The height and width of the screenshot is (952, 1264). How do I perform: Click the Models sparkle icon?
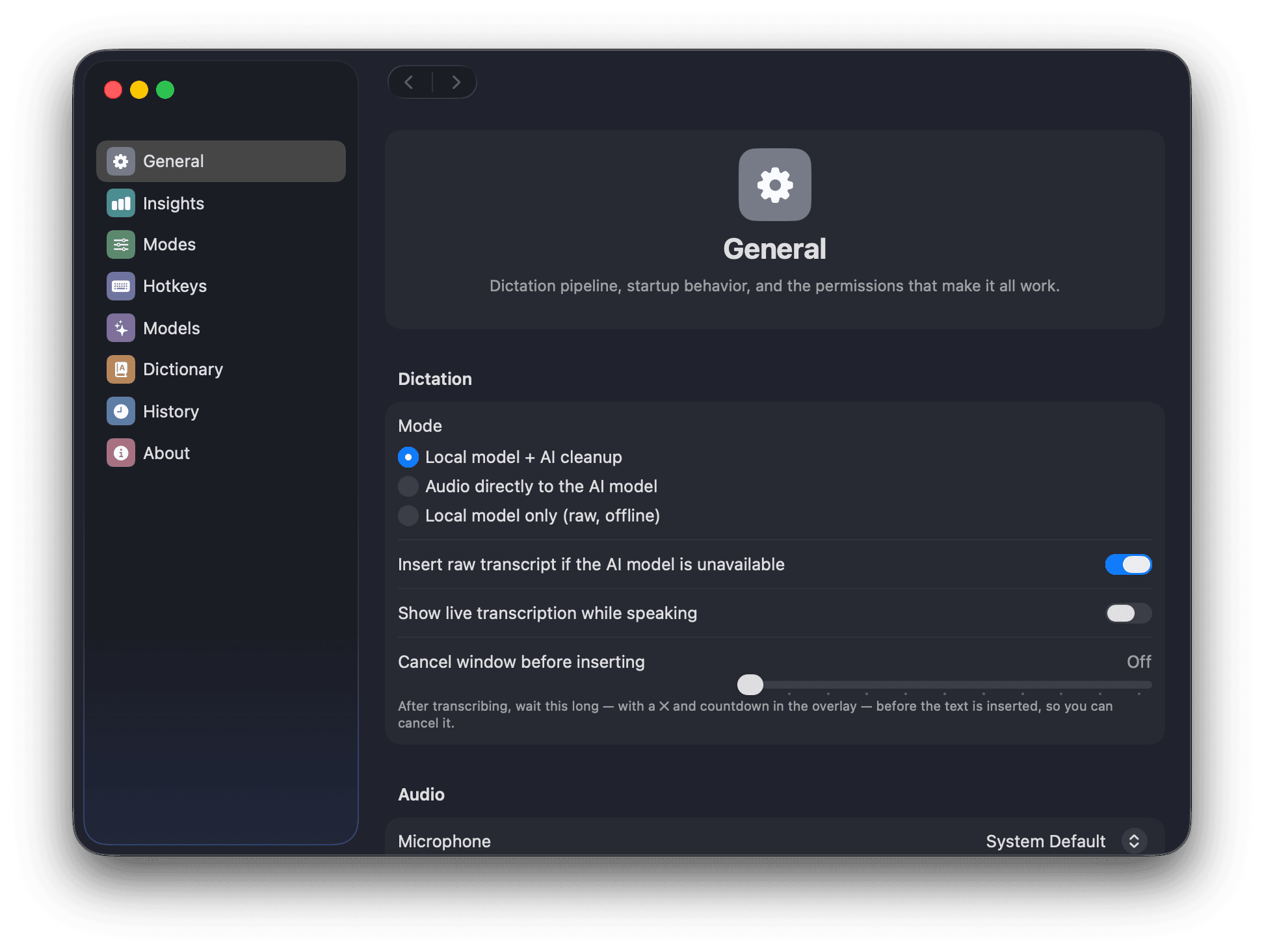click(121, 328)
